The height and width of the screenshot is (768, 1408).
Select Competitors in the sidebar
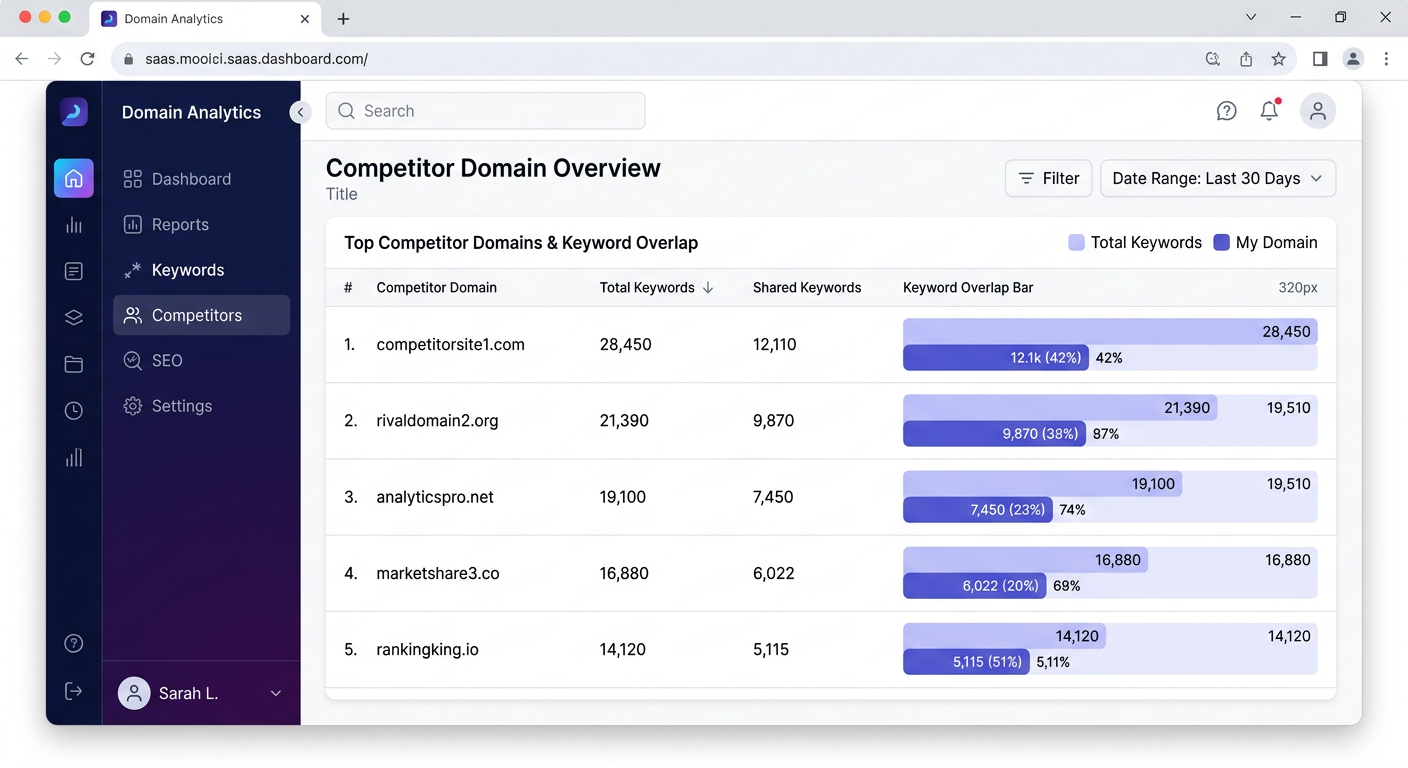pyautogui.click(x=202, y=315)
